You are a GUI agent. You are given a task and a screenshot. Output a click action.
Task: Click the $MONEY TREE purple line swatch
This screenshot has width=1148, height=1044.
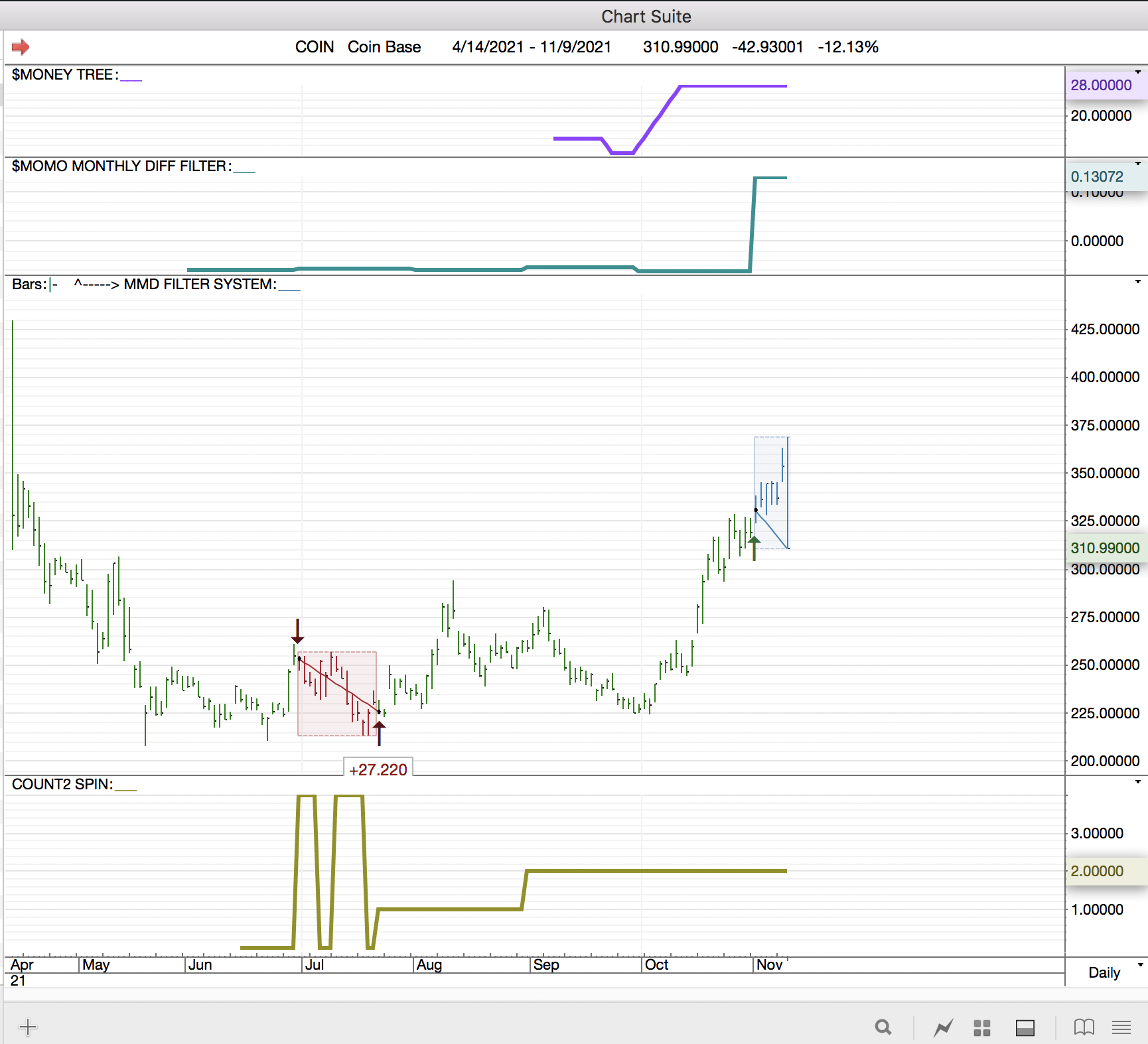[131, 78]
